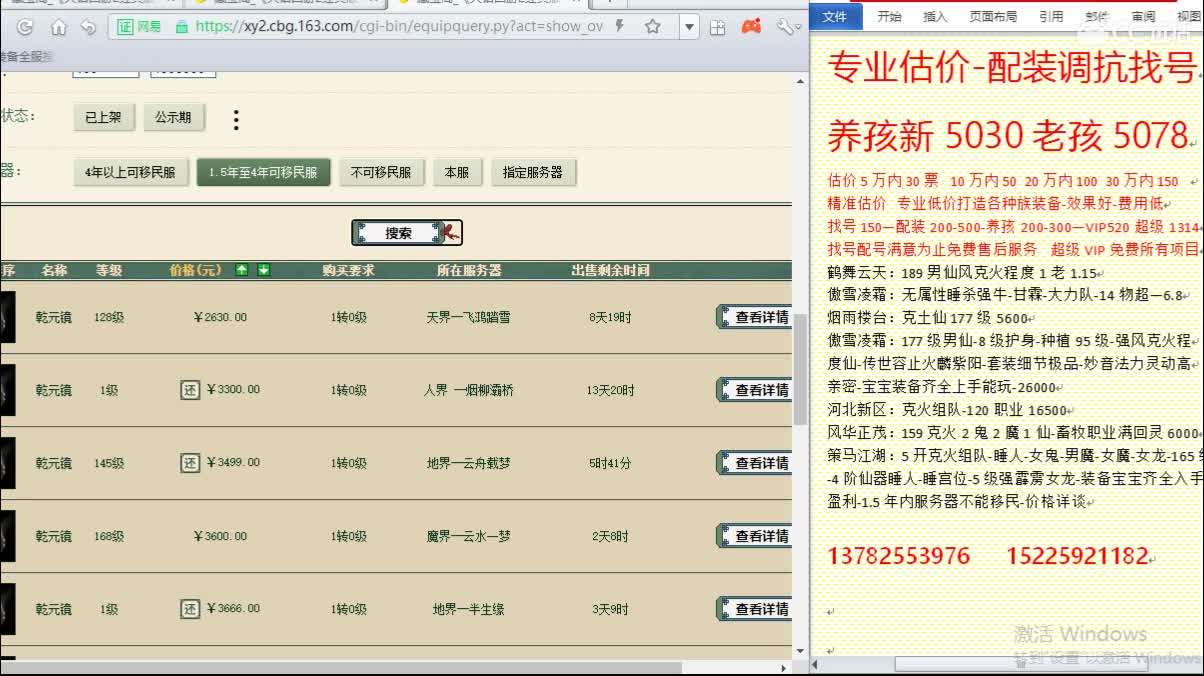
Task: View details for the ¥3600.00 item
Action: pos(755,536)
